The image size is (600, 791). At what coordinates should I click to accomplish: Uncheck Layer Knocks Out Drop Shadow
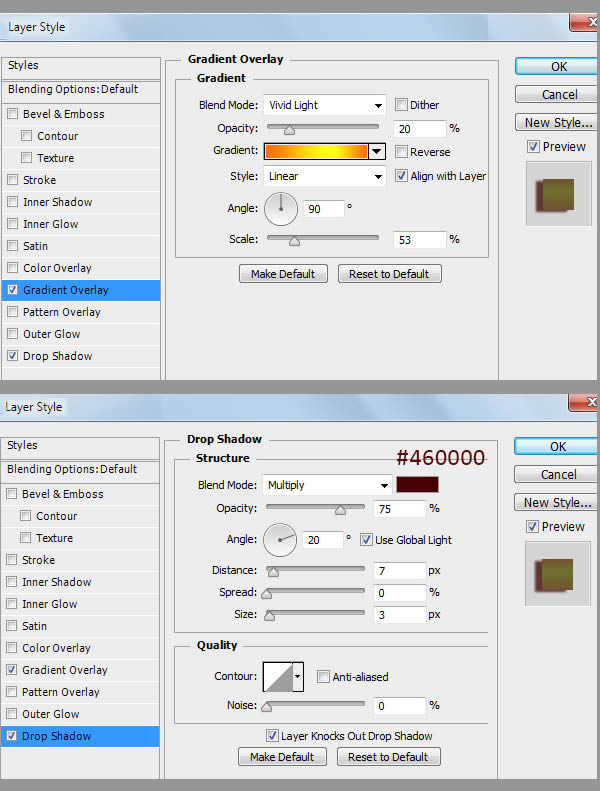pos(272,736)
